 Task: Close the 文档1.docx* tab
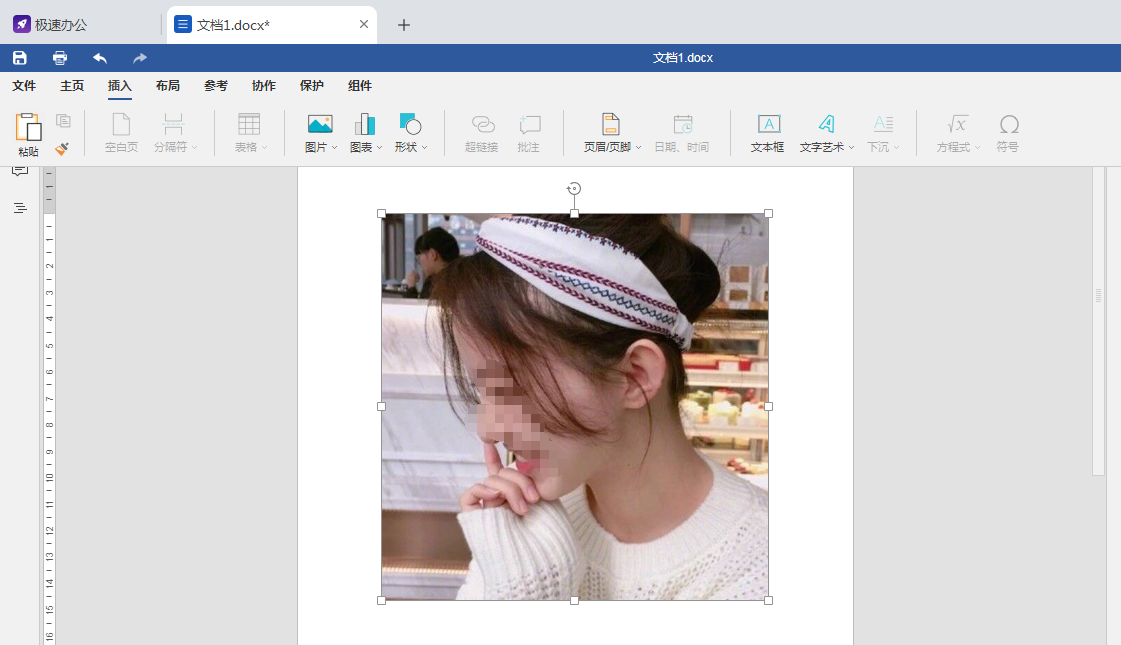click(x=363, y=24)
